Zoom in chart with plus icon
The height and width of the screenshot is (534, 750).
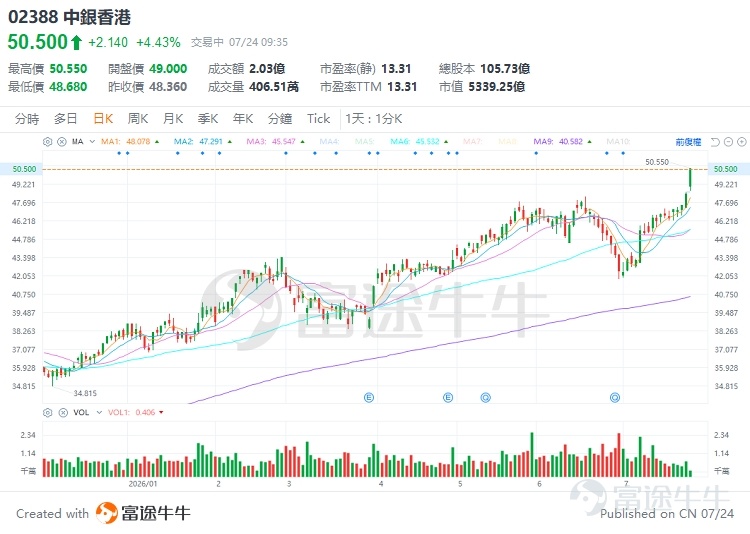click(x=742, y=142)
